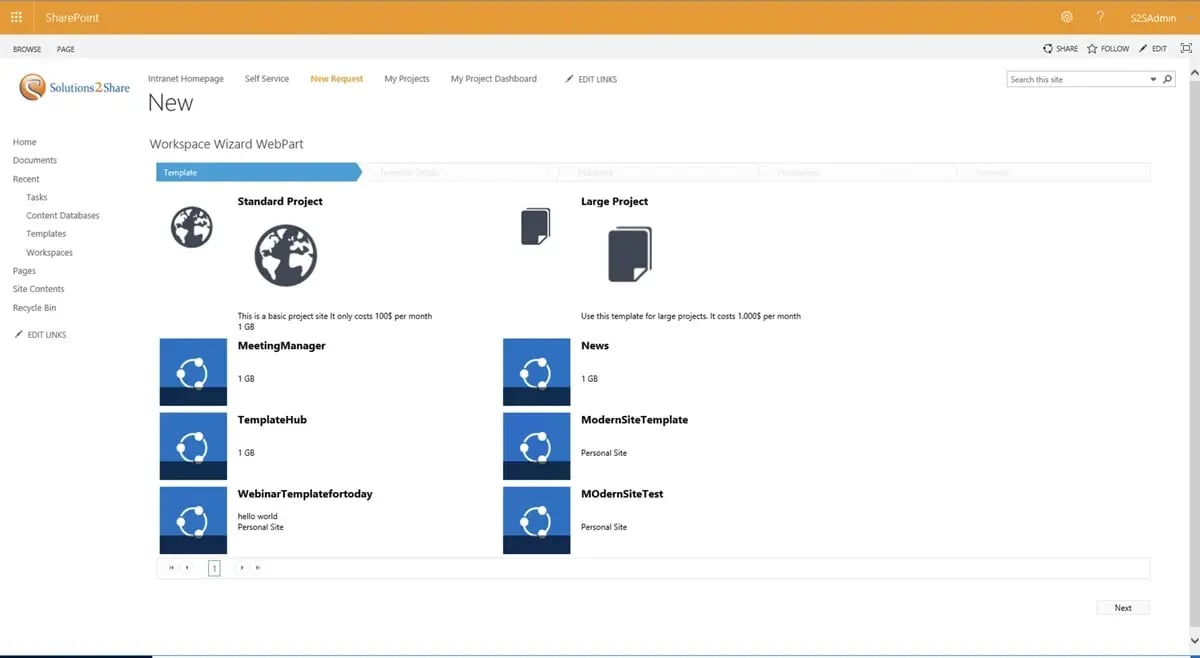
Task: Go to previous page pager arrow
Action: click(x=187, y=568)
